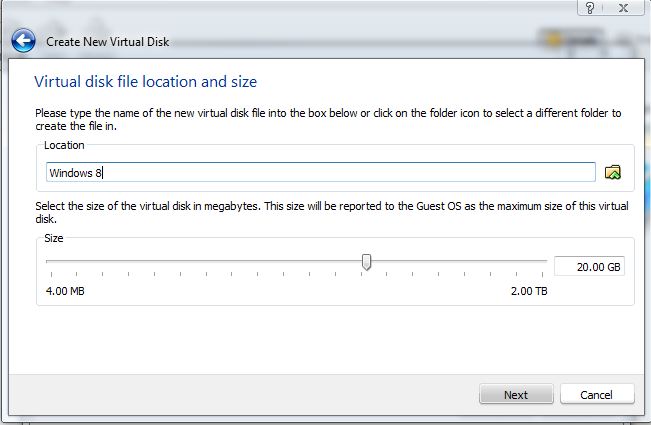This screenshot has height=425, width=651.
Task: Click slider track left of the handle
Action: pos(200,262)
